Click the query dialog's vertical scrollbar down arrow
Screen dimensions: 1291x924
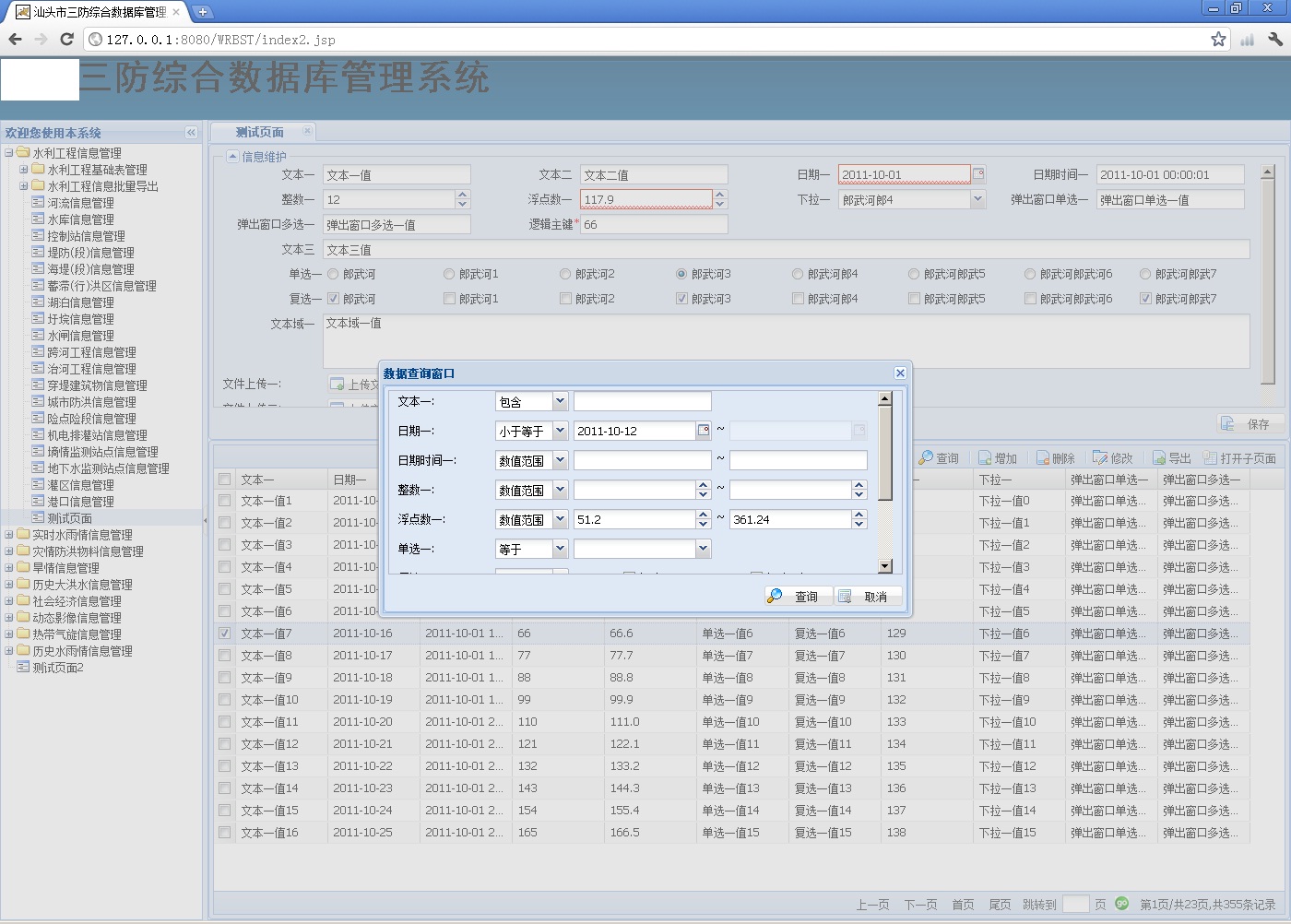coord(885,566)
